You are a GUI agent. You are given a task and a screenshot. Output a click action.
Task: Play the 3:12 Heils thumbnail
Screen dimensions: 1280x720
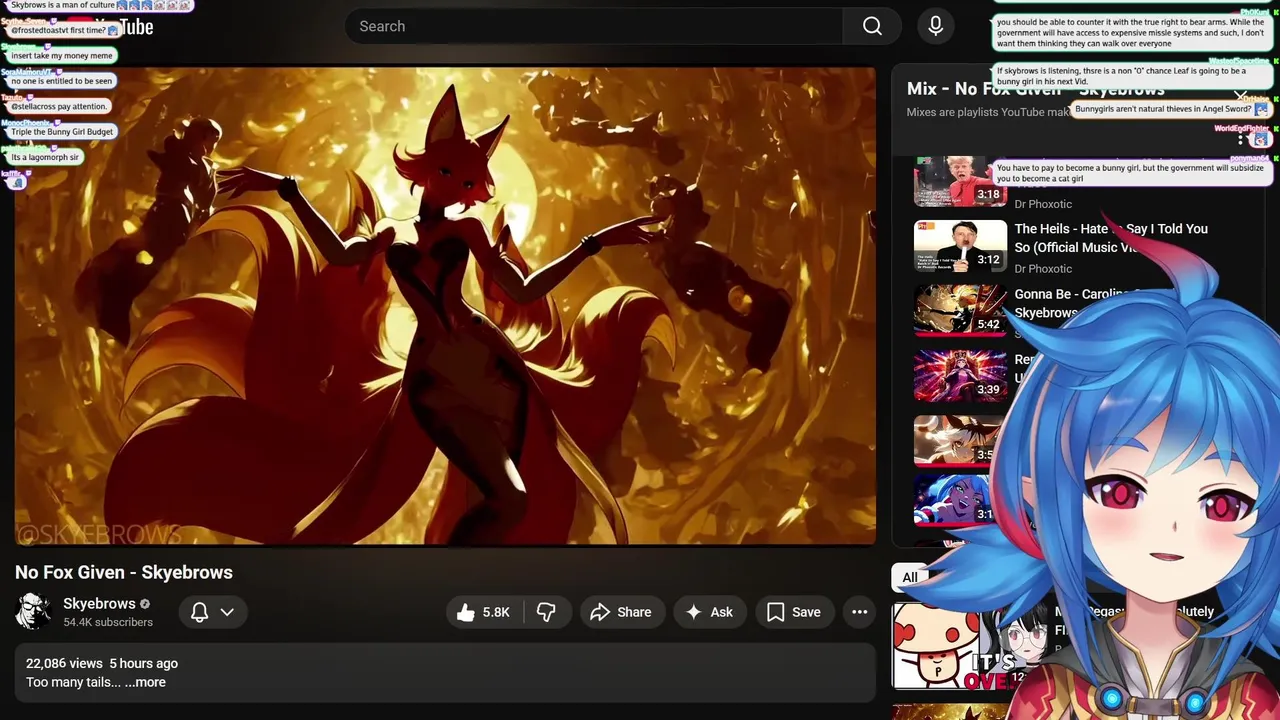[960, 246]
